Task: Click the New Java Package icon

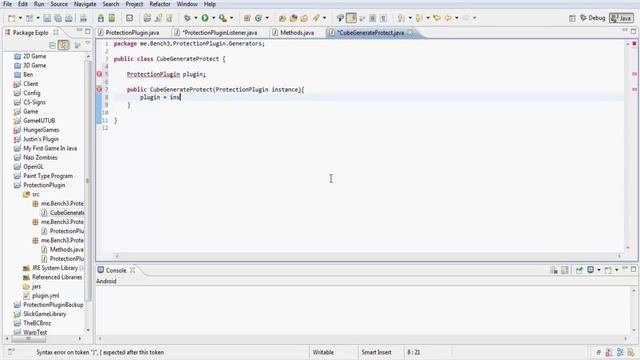Action: pos(247,18)
